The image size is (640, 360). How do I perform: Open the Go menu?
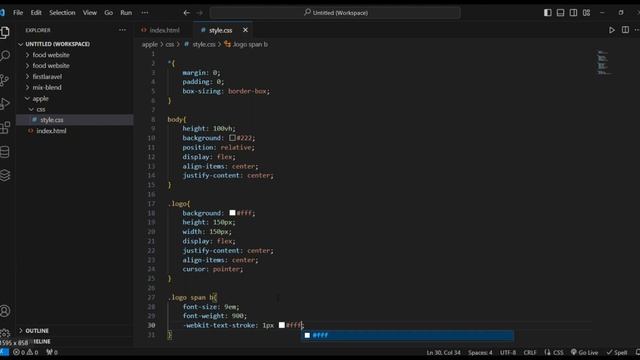pyautogui.click(x=109, y=13)
